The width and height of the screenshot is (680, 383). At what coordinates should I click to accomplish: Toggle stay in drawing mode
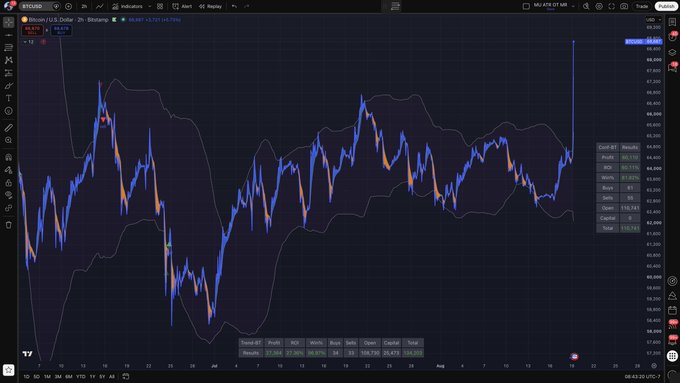pyautogui.click(x=9, y=170)
